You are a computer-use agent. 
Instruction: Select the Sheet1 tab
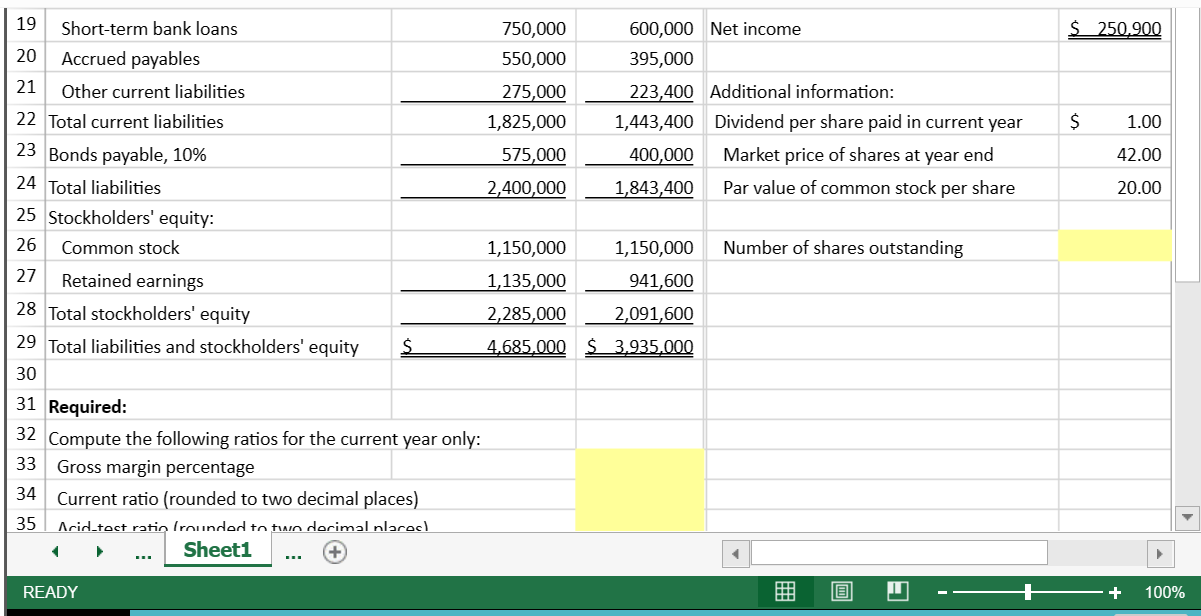click(x=217, y=549)
